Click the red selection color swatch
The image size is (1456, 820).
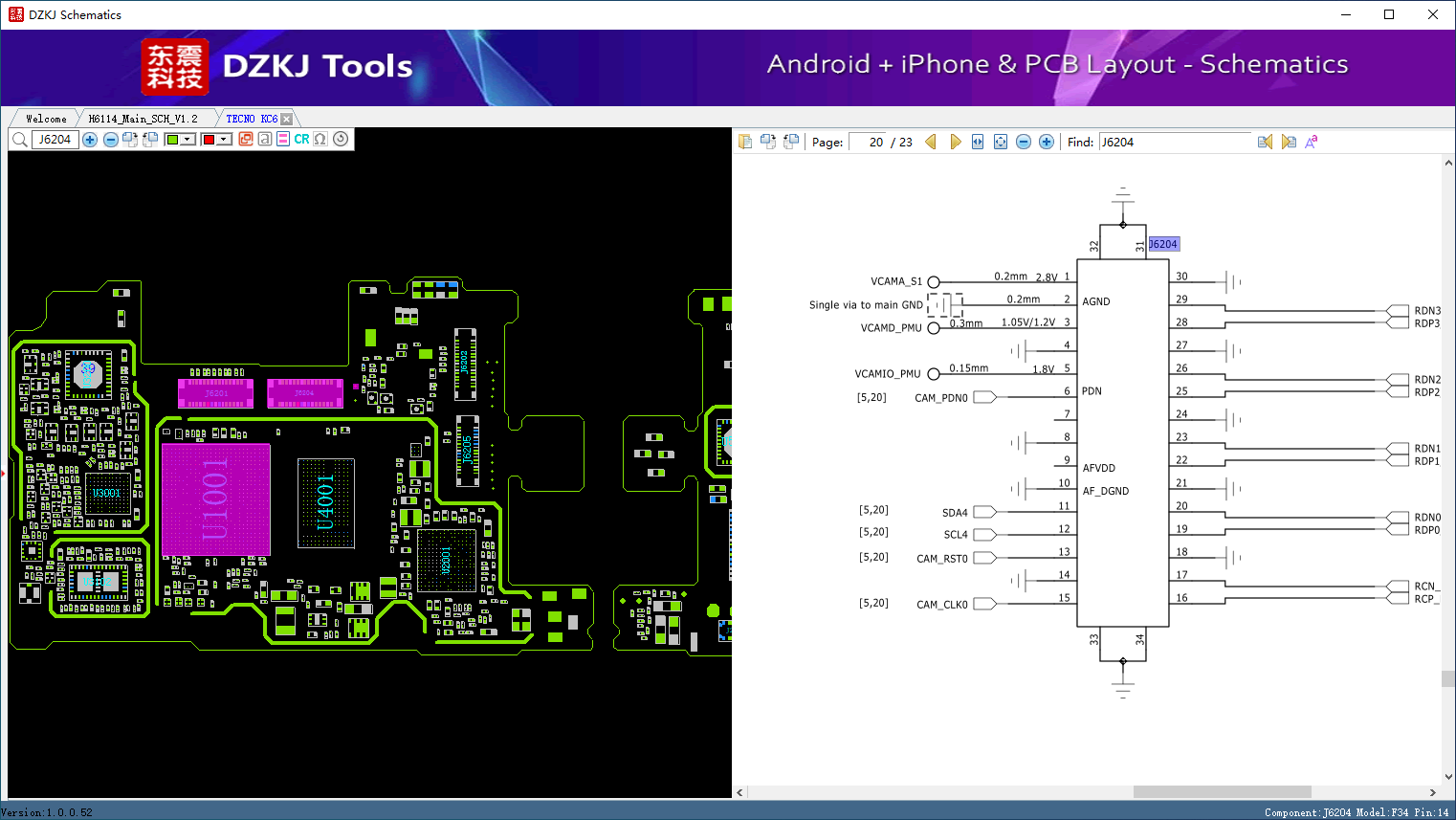coord(210,140)
